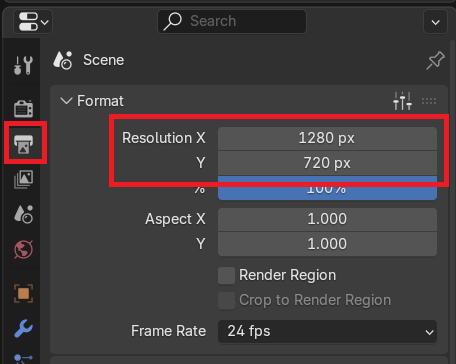Open the editor type dropdown
Image resolution: width=456 pixels, height=364 pixels.
[33, 22]
